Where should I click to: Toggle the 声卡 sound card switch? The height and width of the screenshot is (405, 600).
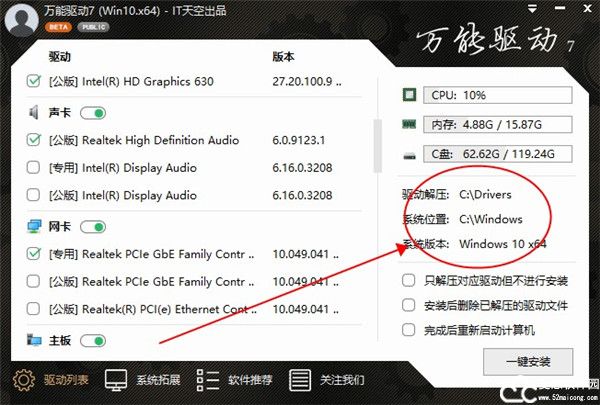coord(93,113)
